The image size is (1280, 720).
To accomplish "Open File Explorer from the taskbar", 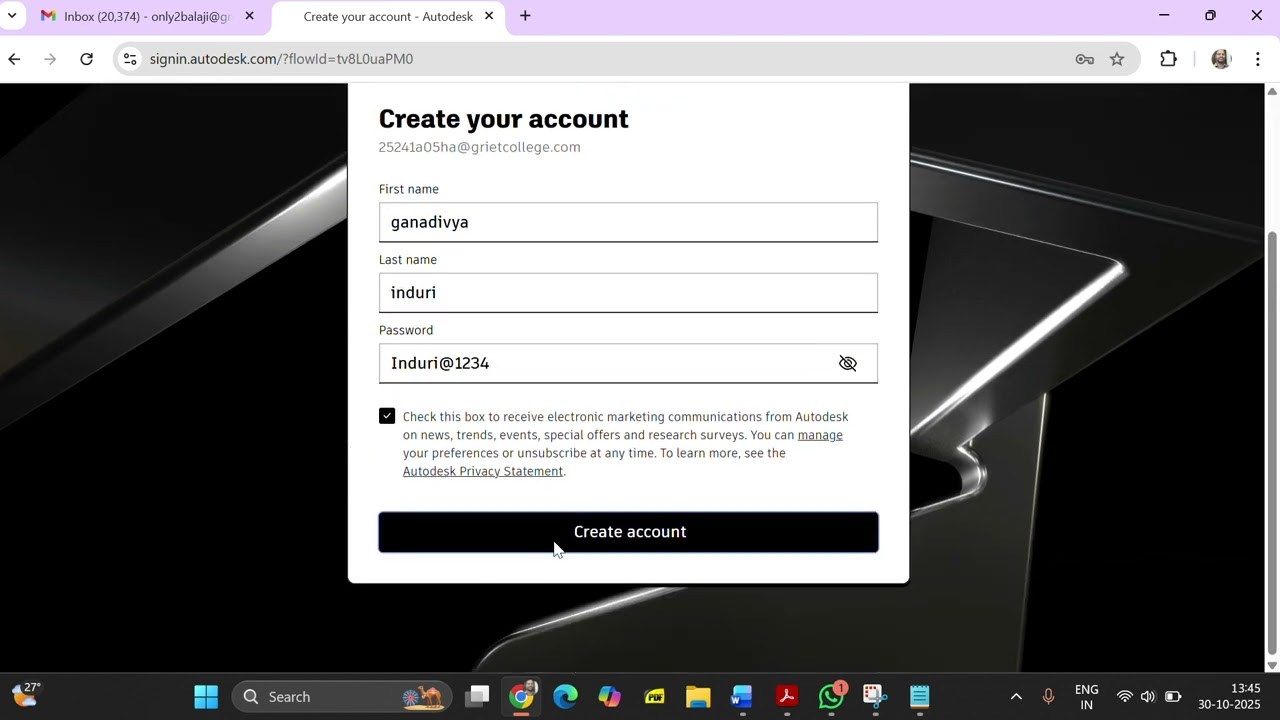I will tap(698, 697).
